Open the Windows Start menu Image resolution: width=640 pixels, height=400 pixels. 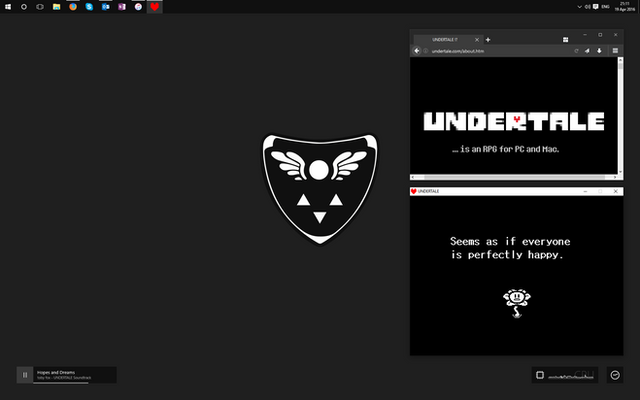pos(8,7)
